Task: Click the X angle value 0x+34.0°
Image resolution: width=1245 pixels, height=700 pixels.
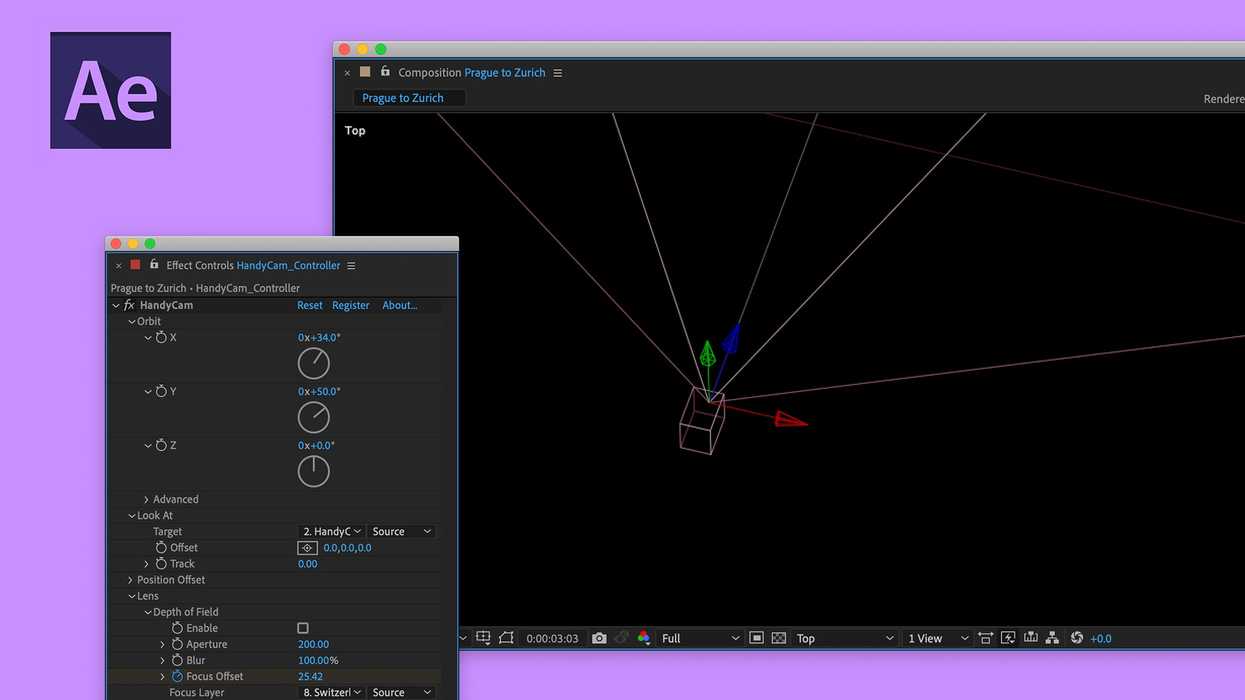Action: point(319,337)
